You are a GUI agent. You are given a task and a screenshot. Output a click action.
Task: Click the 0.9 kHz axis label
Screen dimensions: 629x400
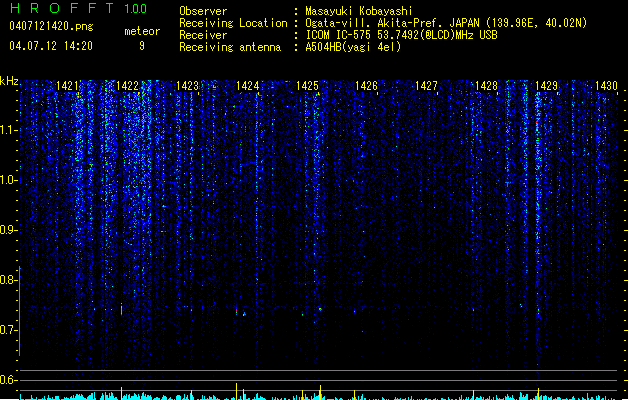(x=8, y=230)
